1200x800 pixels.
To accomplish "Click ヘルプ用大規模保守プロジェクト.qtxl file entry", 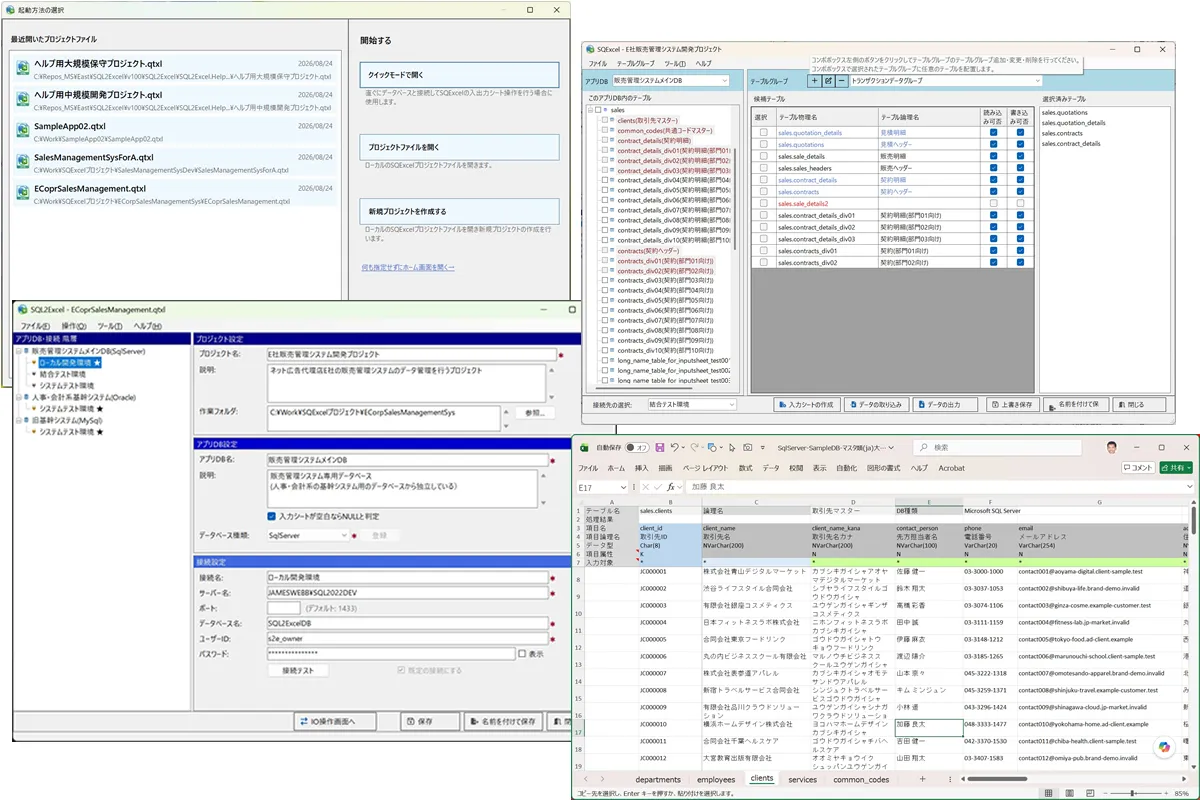I will (176, 69).
